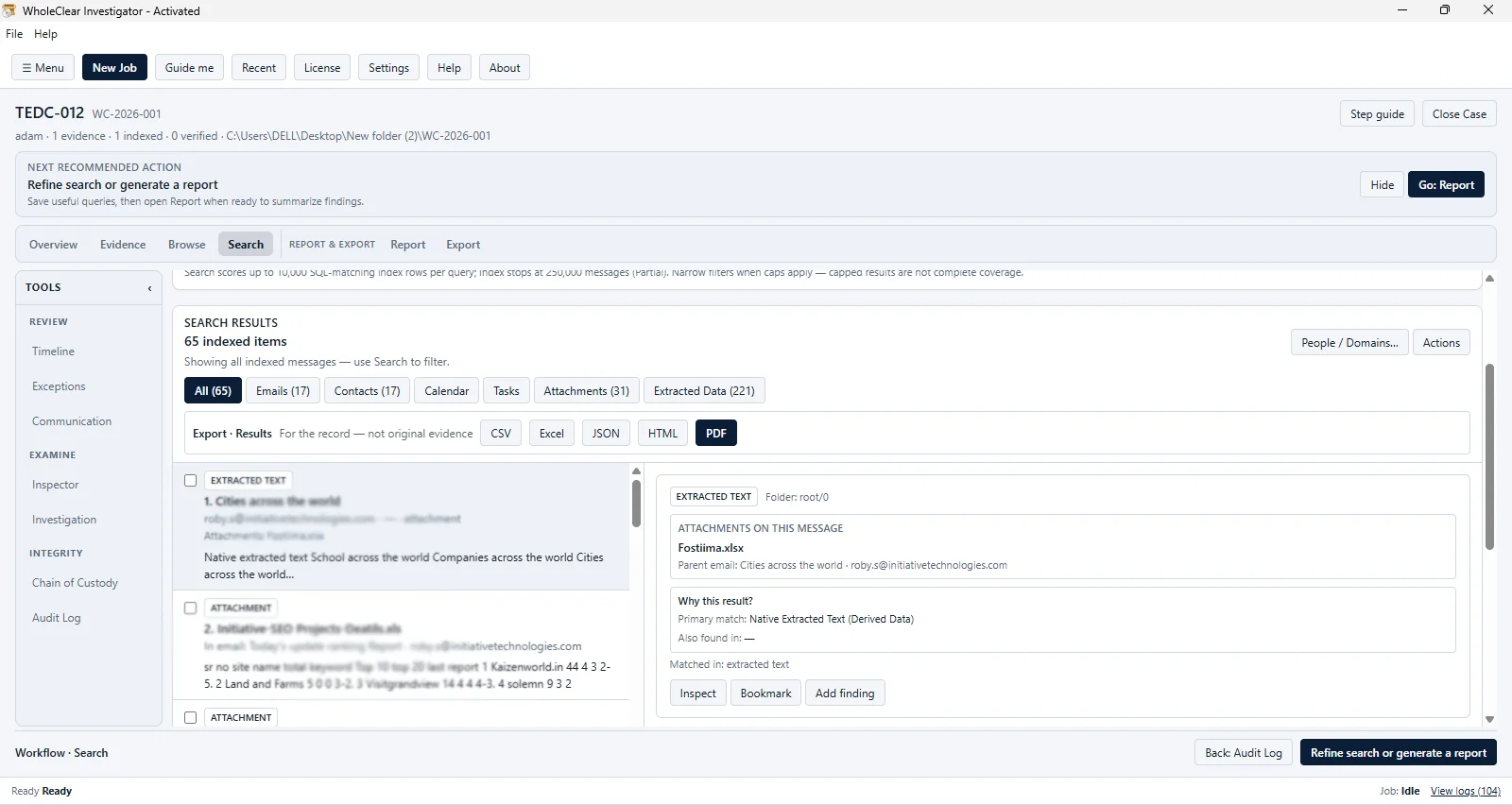
Task: Open the Inspector tool
Action: tap(56, 485)
